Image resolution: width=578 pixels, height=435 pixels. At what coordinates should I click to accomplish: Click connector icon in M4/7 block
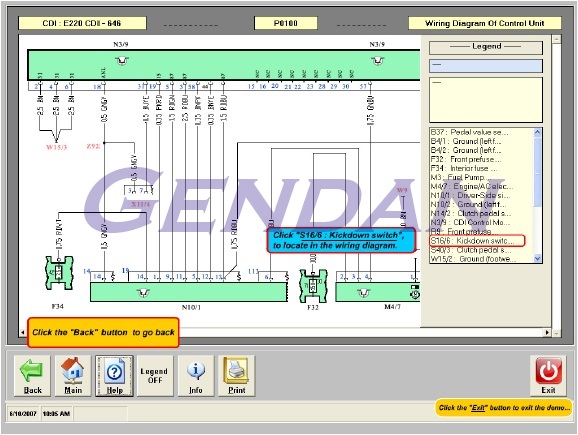tap(364, 293)
